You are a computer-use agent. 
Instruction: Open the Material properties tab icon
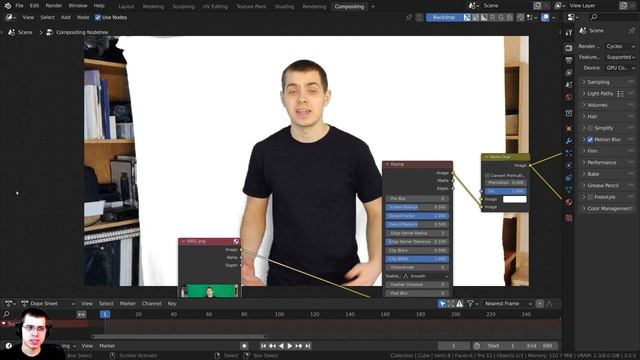[569, 202]
